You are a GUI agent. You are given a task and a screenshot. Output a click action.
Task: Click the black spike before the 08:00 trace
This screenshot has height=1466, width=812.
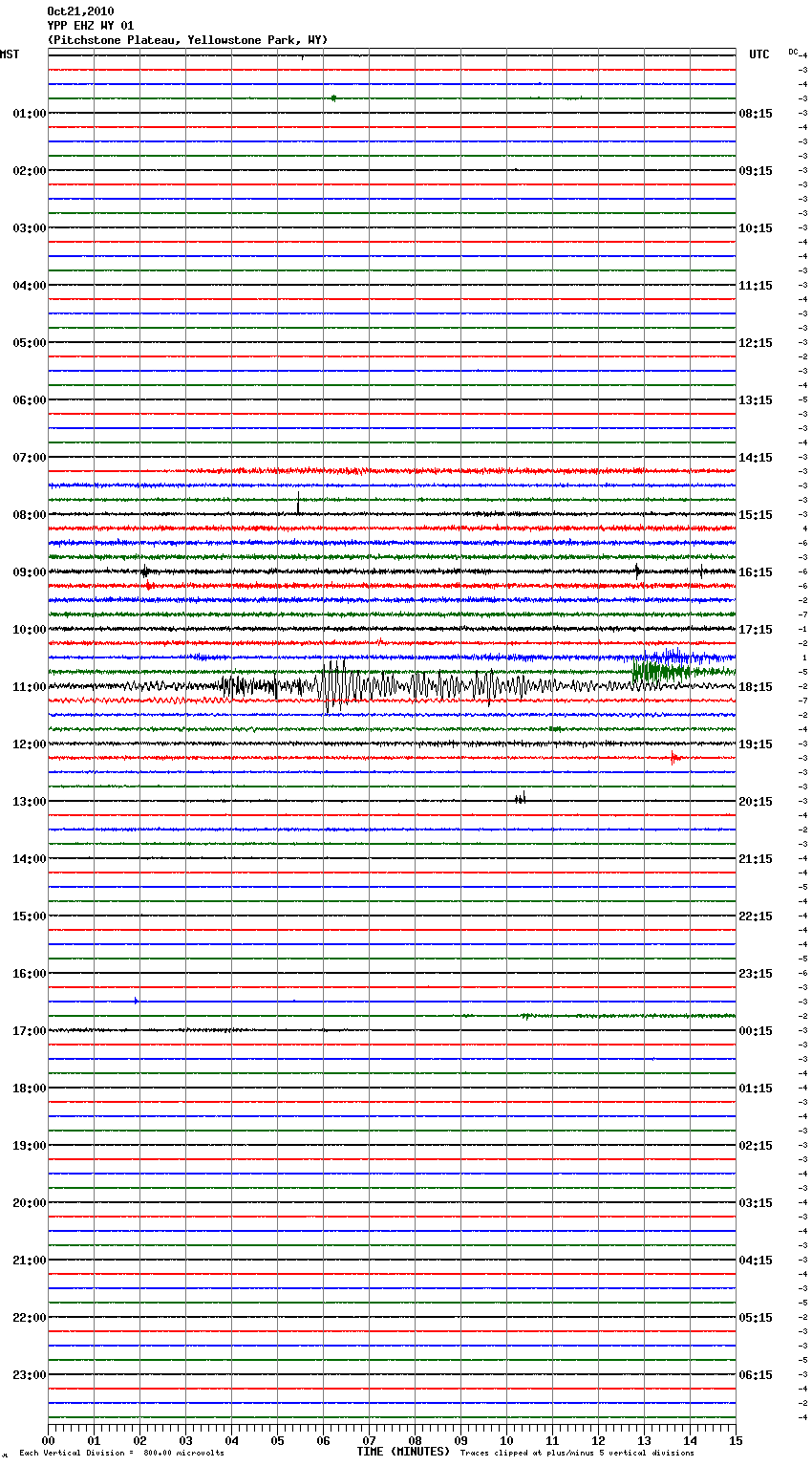(298, 505)
